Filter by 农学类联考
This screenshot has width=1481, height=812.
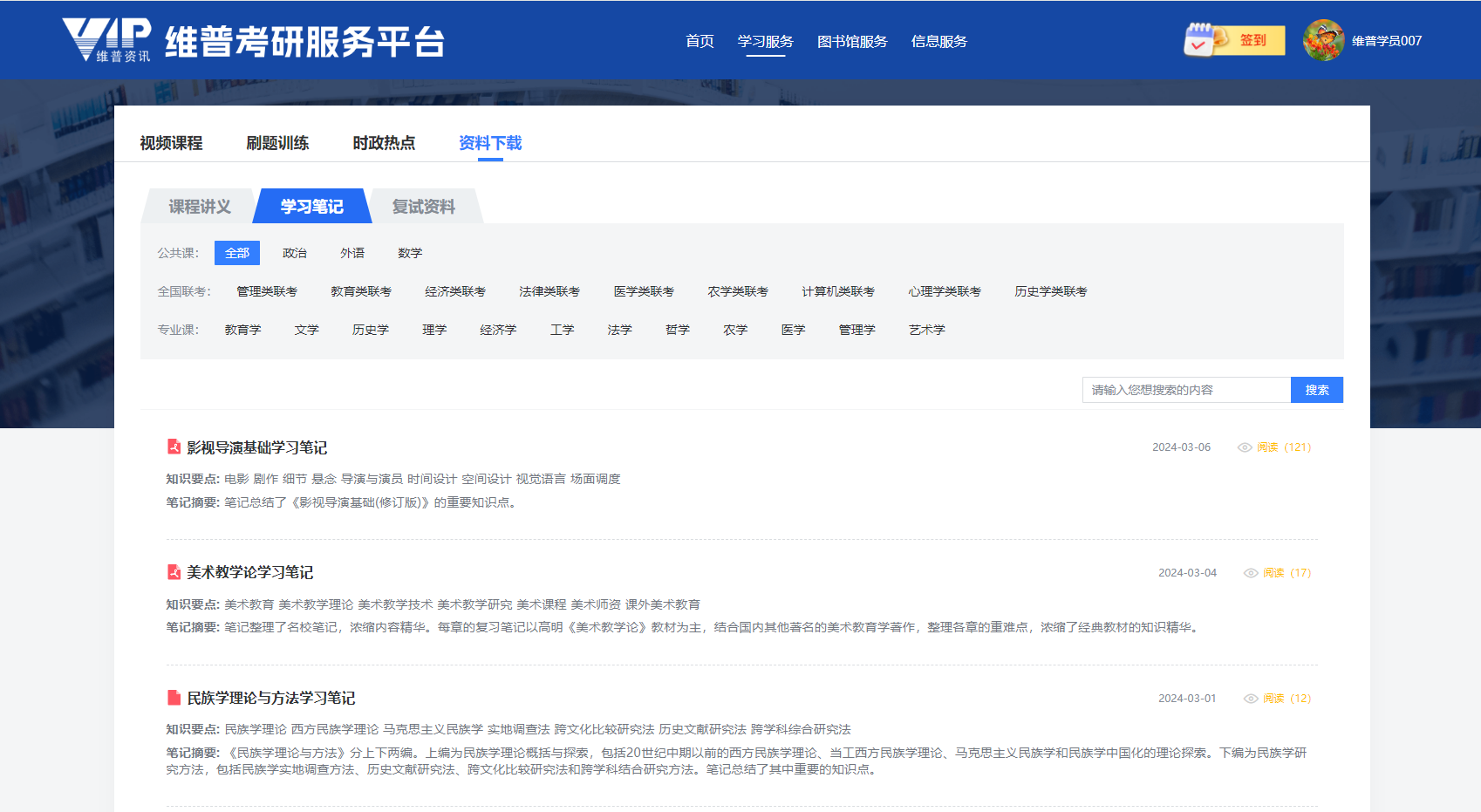[738, 291]
